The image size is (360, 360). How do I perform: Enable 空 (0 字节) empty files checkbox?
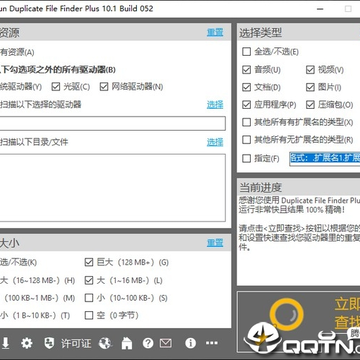click(89, 315)
